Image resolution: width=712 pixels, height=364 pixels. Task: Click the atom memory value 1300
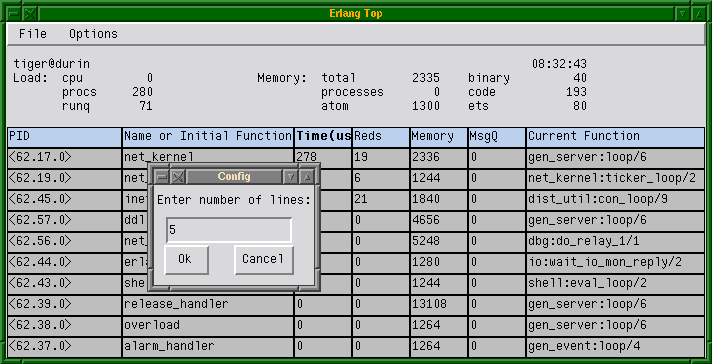(x=426, y=106)
